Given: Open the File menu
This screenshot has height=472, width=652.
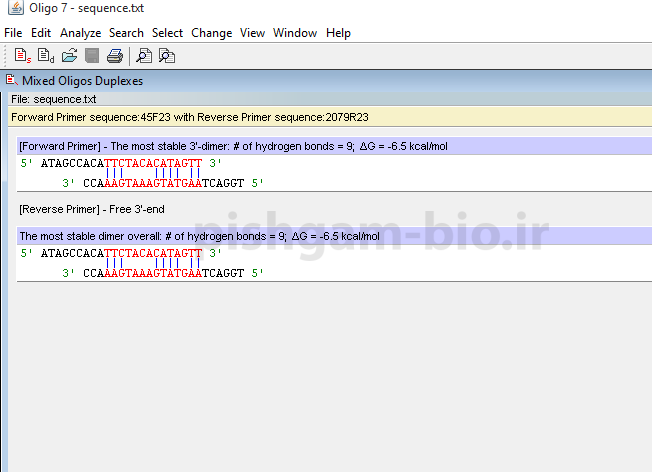Looking at the screenshot, I should click(13, 33).
